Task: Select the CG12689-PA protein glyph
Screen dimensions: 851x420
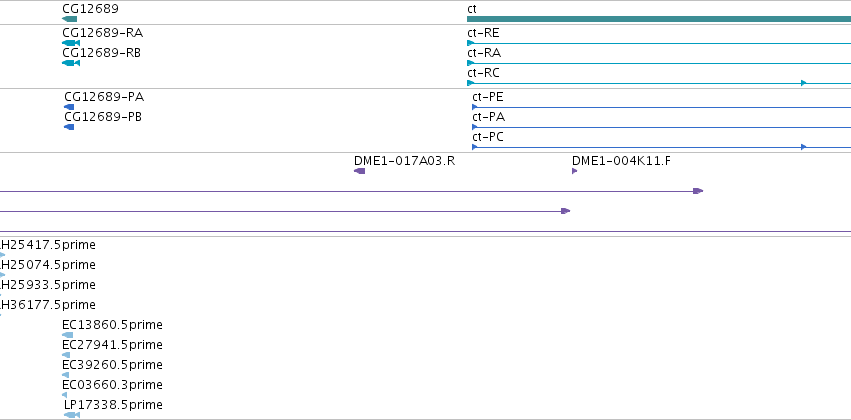Action: (x=69, y=107)
